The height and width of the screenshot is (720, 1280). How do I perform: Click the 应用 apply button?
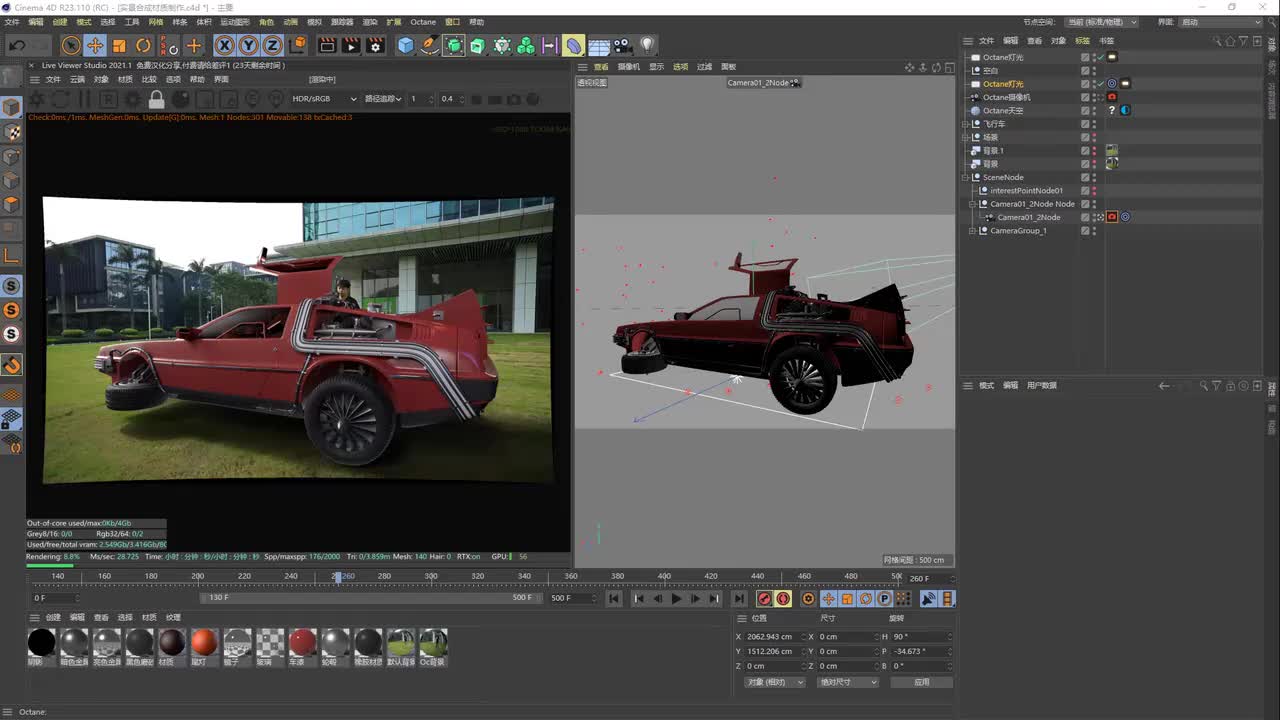pyautogui.click(x=921, y=682)
